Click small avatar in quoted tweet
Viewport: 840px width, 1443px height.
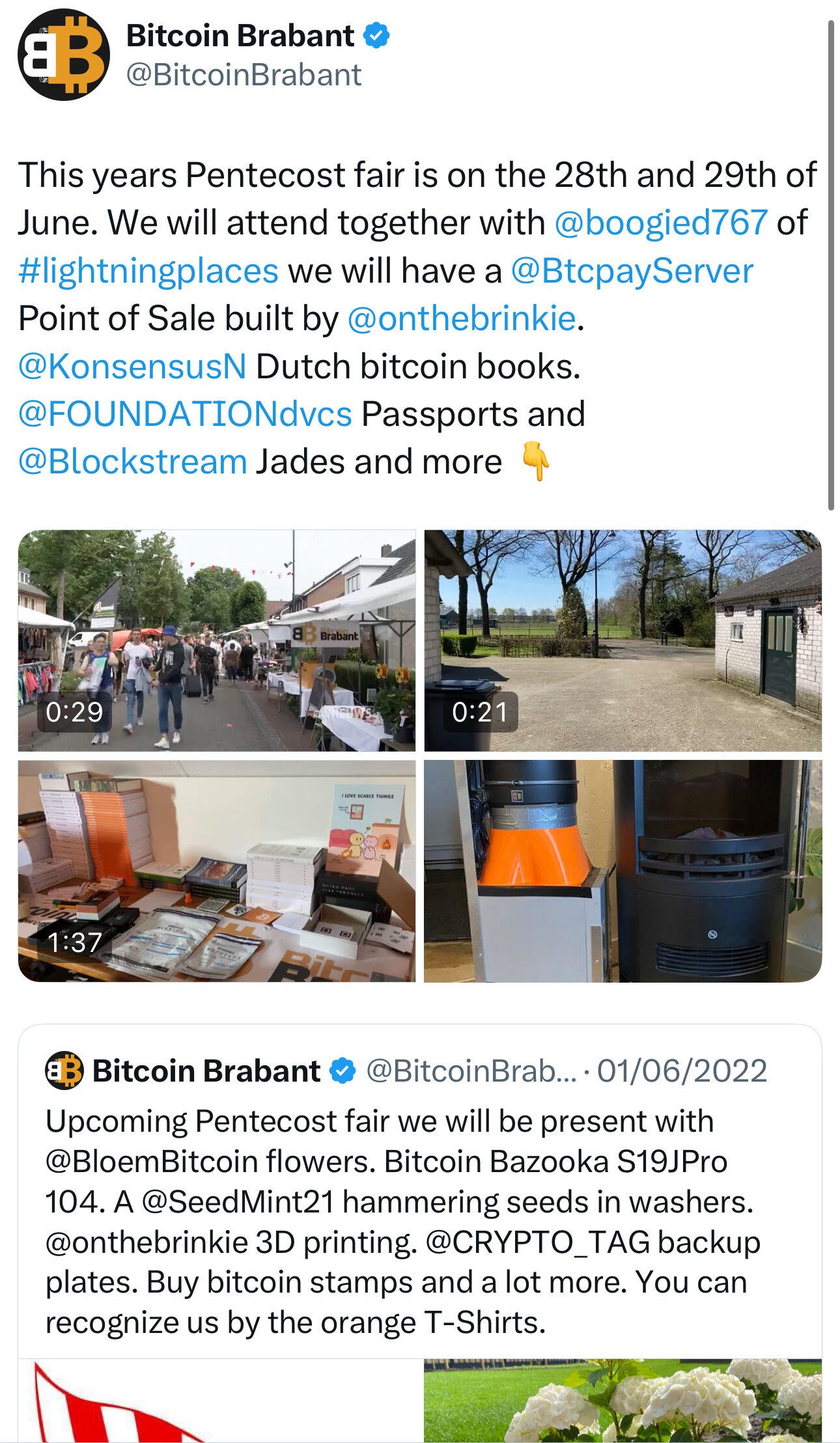click(64, 1071)
